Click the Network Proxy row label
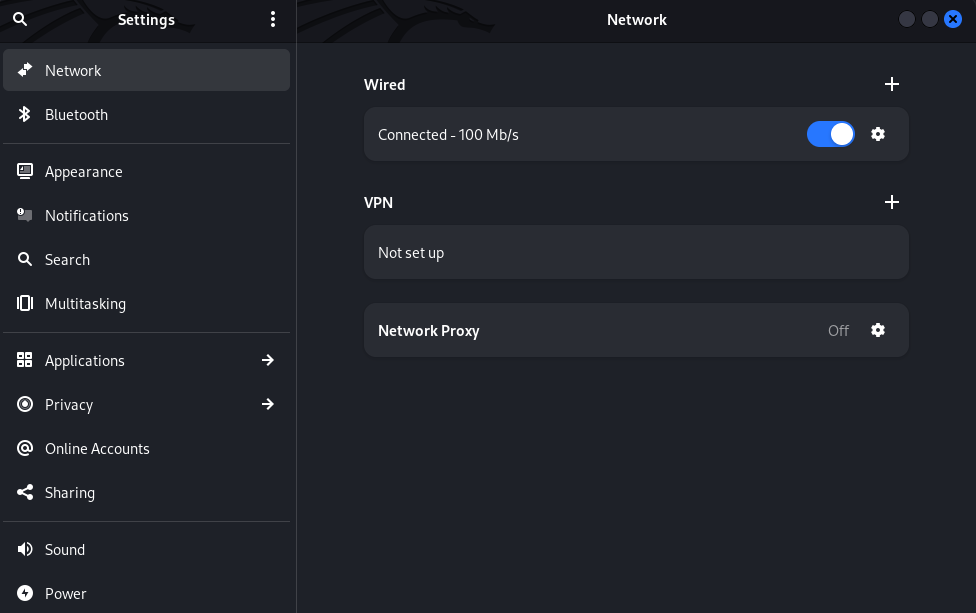Viewport: 976px width, 613px height. 428,330
